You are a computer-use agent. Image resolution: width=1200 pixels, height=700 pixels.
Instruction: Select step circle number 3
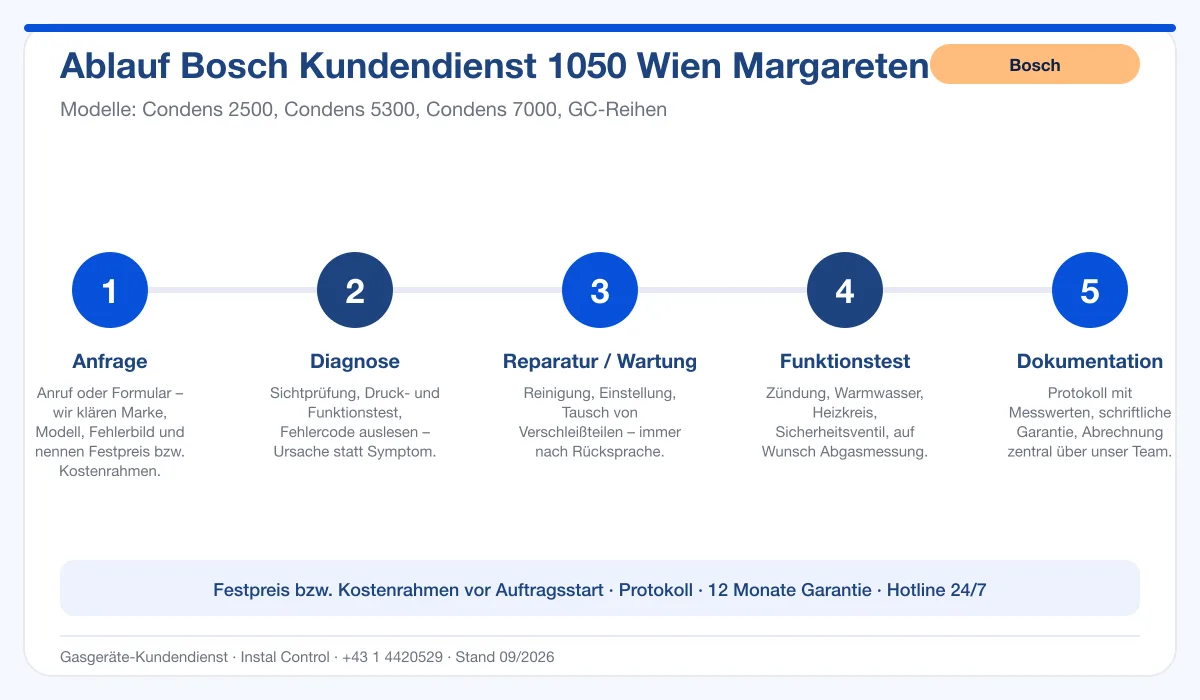tap(600, 291)
